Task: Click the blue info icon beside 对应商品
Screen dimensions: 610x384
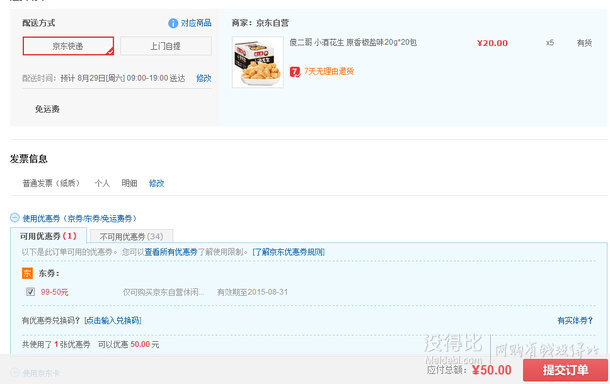Action: pos(173,23)
